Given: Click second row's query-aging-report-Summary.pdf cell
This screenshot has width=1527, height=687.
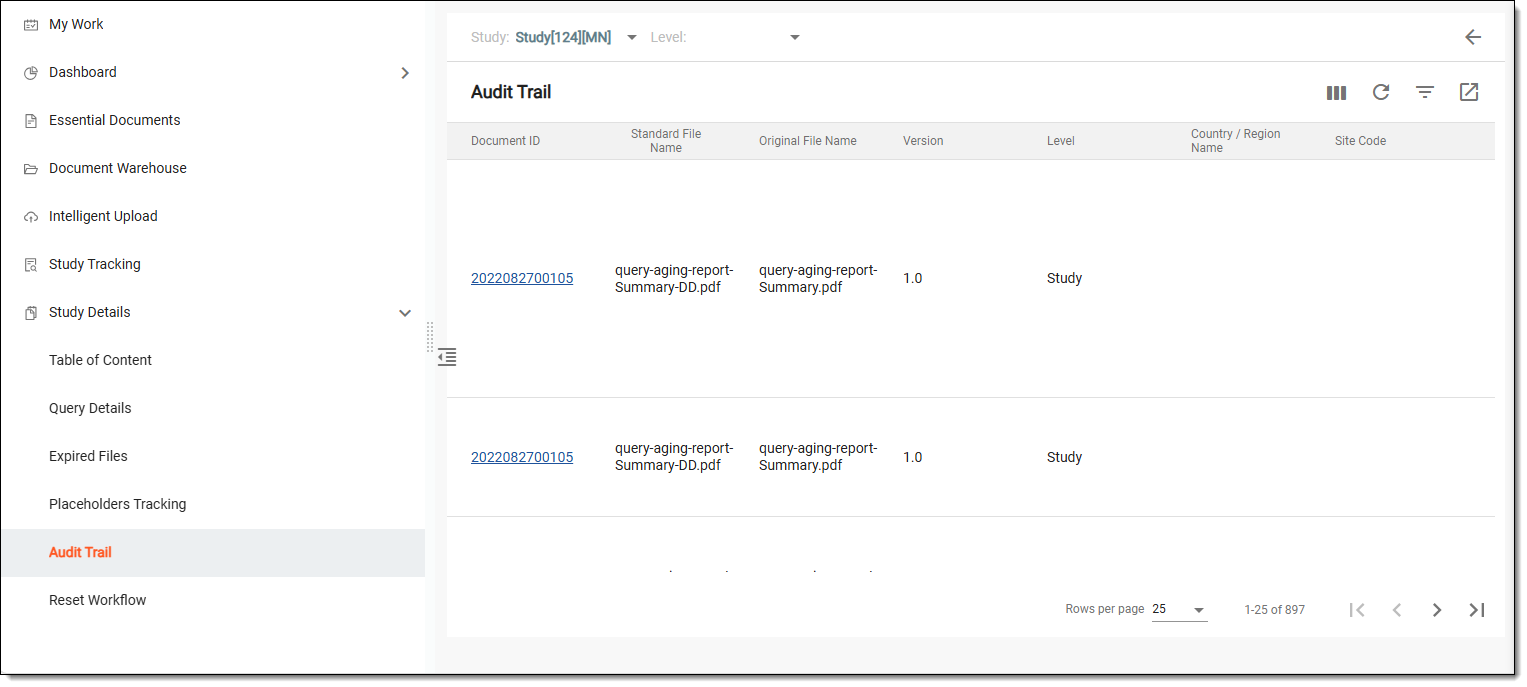Looking at the screenshot, I should pos(818,458).
